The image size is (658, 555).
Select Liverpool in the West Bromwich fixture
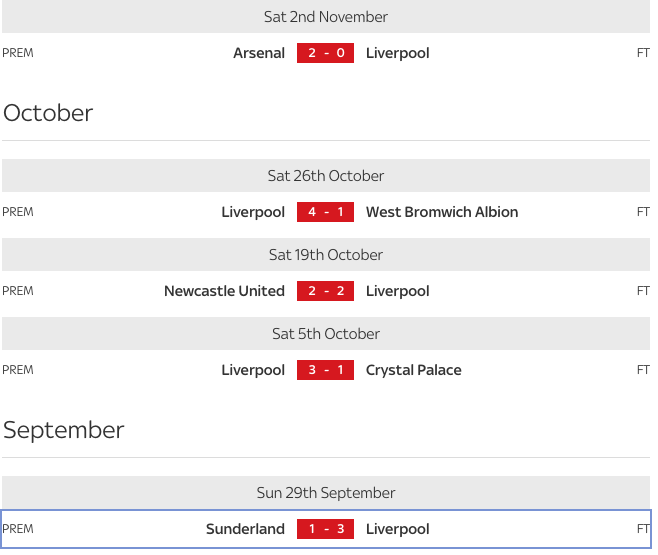(x=253, y=212)
